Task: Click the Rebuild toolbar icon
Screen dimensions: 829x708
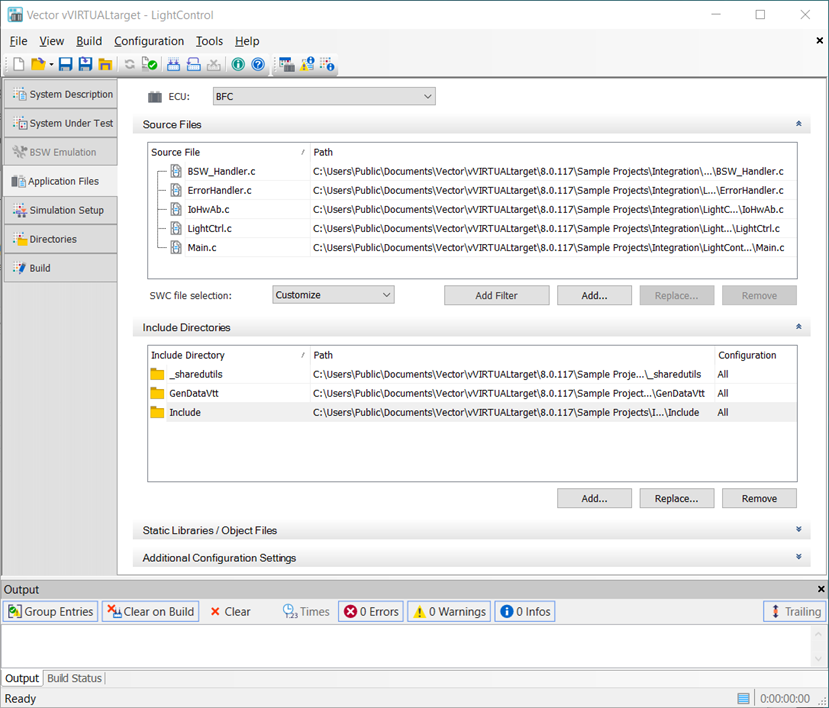Action: 194,65
